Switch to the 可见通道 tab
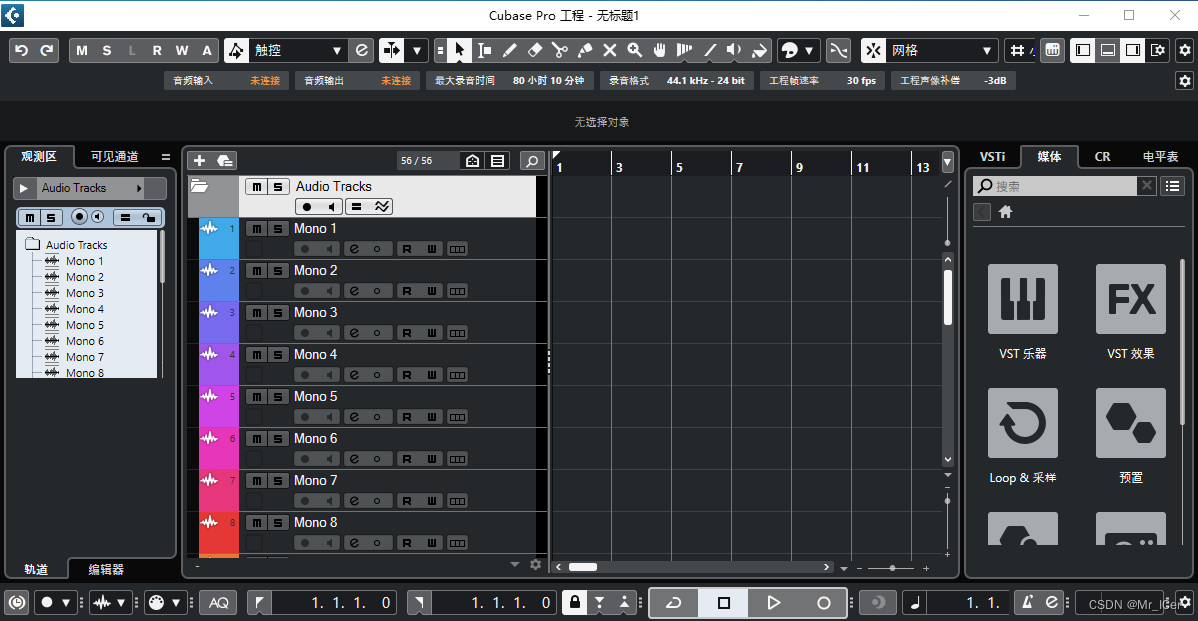This screenshot has height=621, width=1198. tap(115, 157)
